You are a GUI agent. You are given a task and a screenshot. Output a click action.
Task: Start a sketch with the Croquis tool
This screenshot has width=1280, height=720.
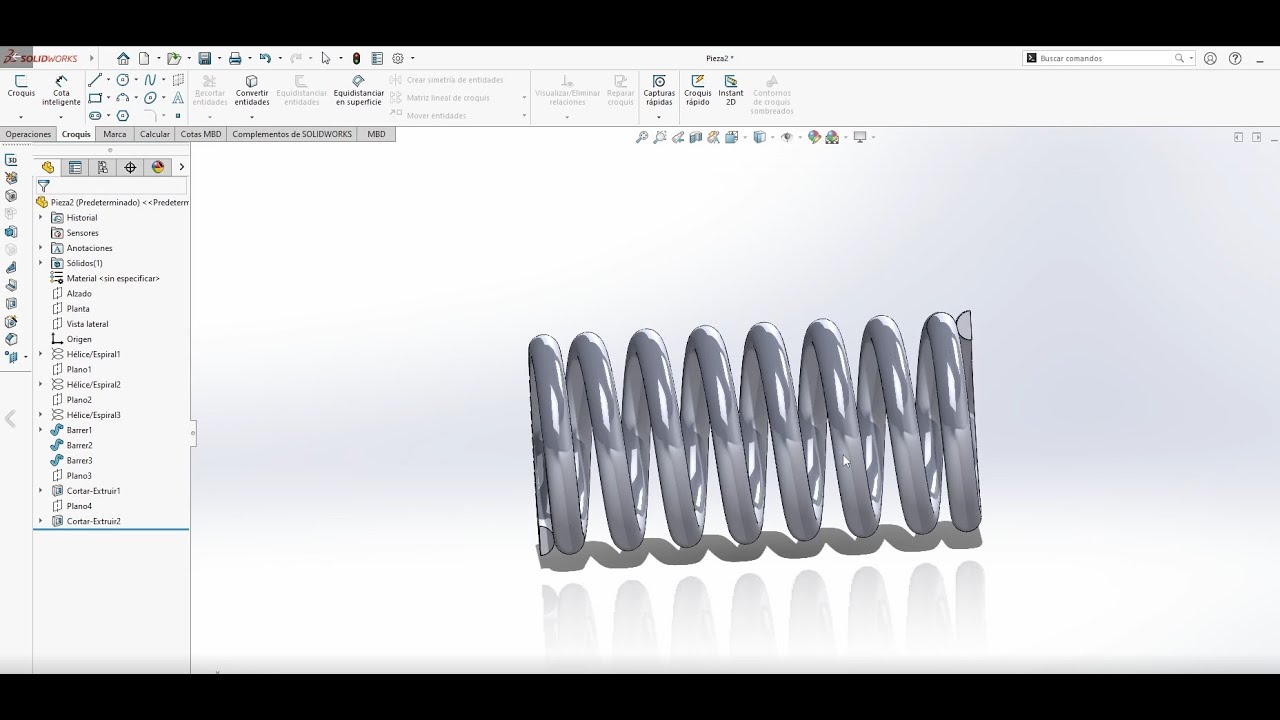(x=21, y=87)
